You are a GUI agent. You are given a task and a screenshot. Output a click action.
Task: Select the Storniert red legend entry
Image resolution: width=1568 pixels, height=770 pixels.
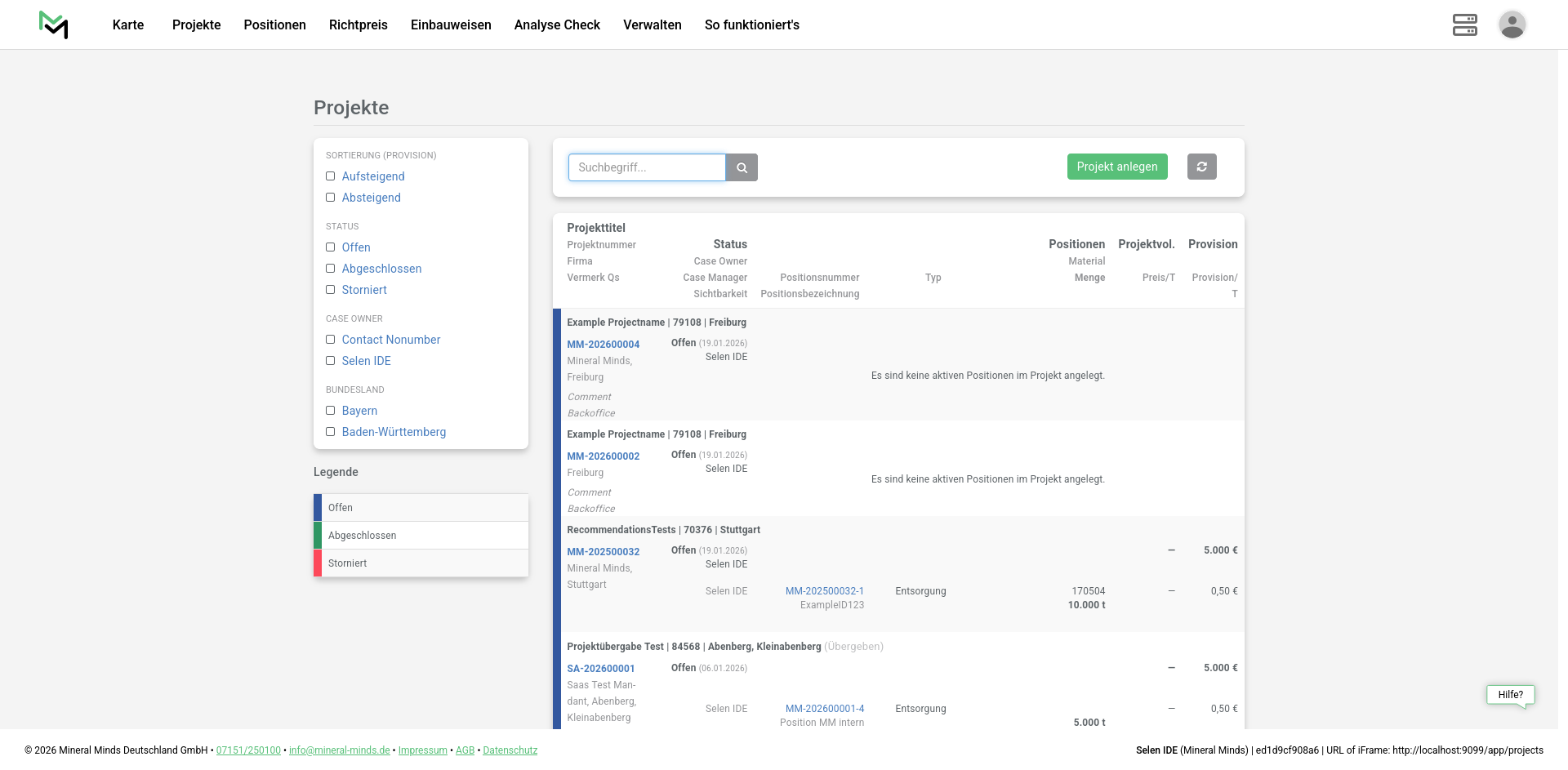coord(421,563)
